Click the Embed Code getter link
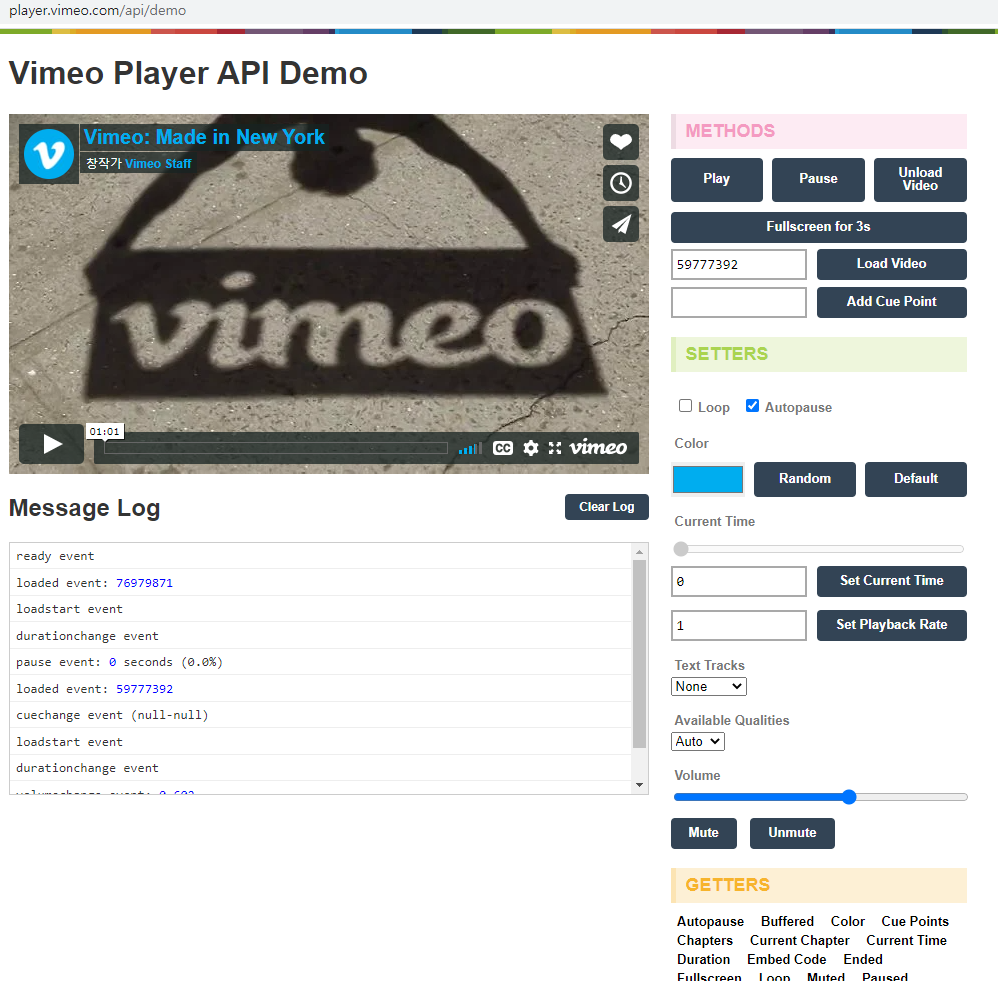Viewport: 998px width, 981px height. (787, 960)
